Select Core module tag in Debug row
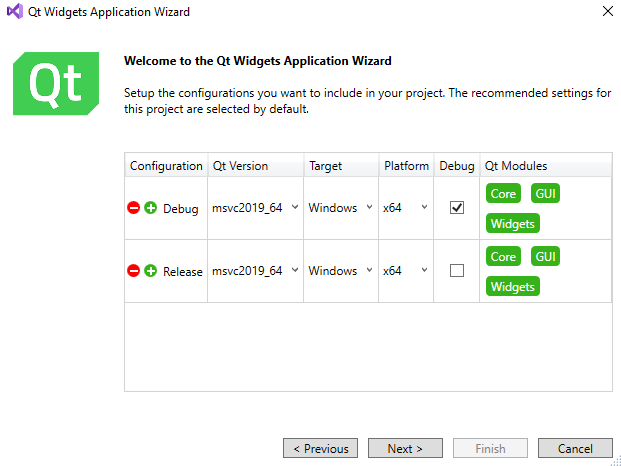621x466 pixels. pos(503,193)
